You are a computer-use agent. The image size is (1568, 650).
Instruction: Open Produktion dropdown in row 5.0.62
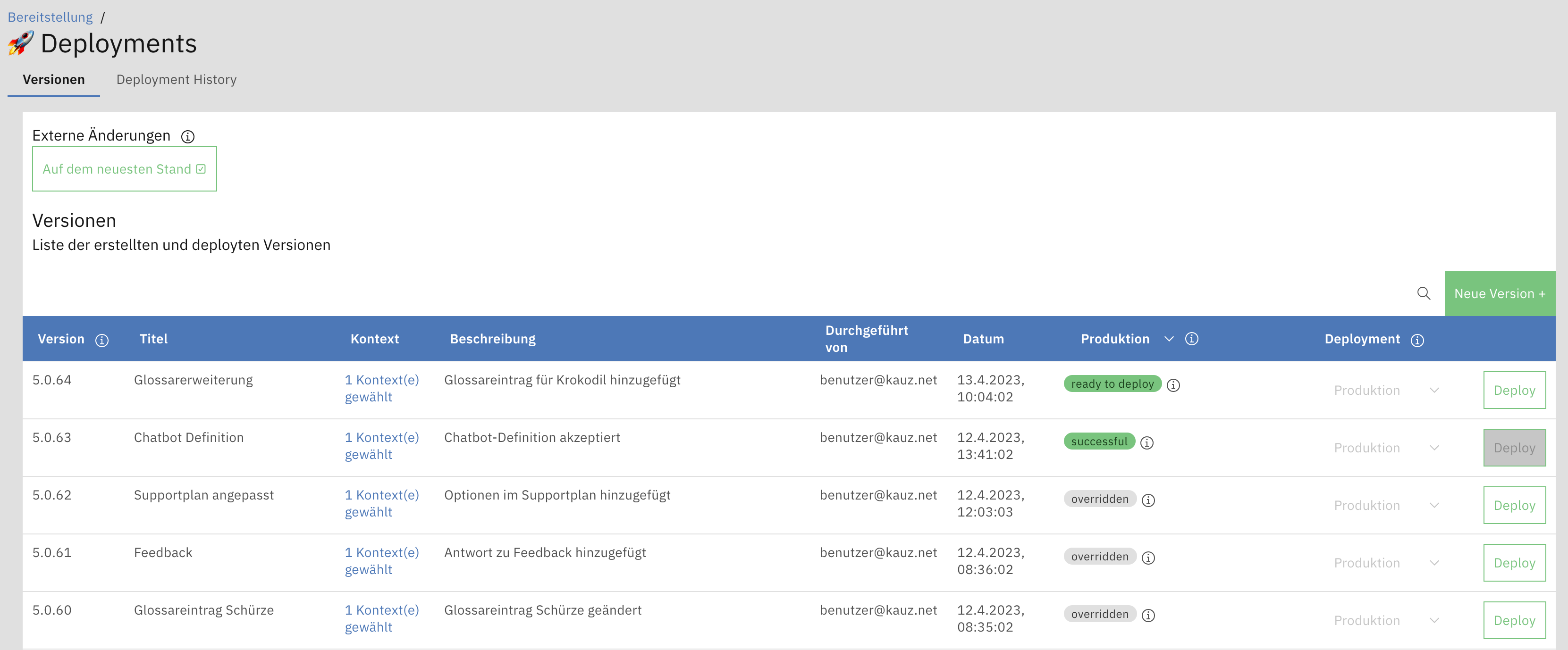click(1386, 505)
